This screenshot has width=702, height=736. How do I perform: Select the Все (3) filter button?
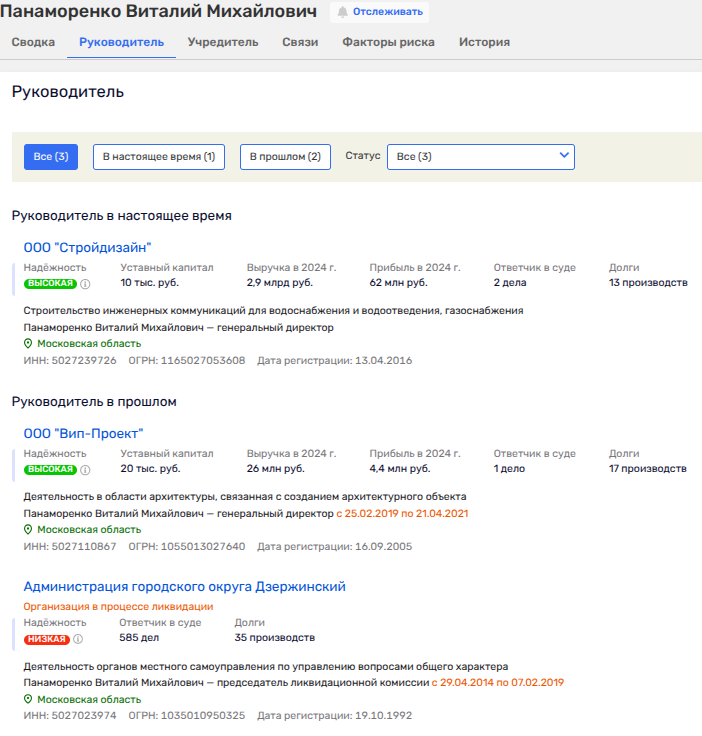pyautogui.click(x=51, y=157)
